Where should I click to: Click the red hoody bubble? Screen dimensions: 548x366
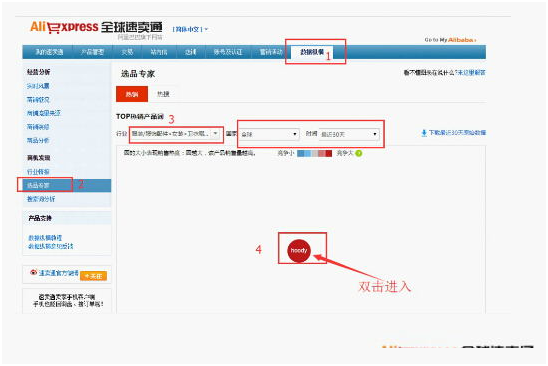click(x=299, y=250)
